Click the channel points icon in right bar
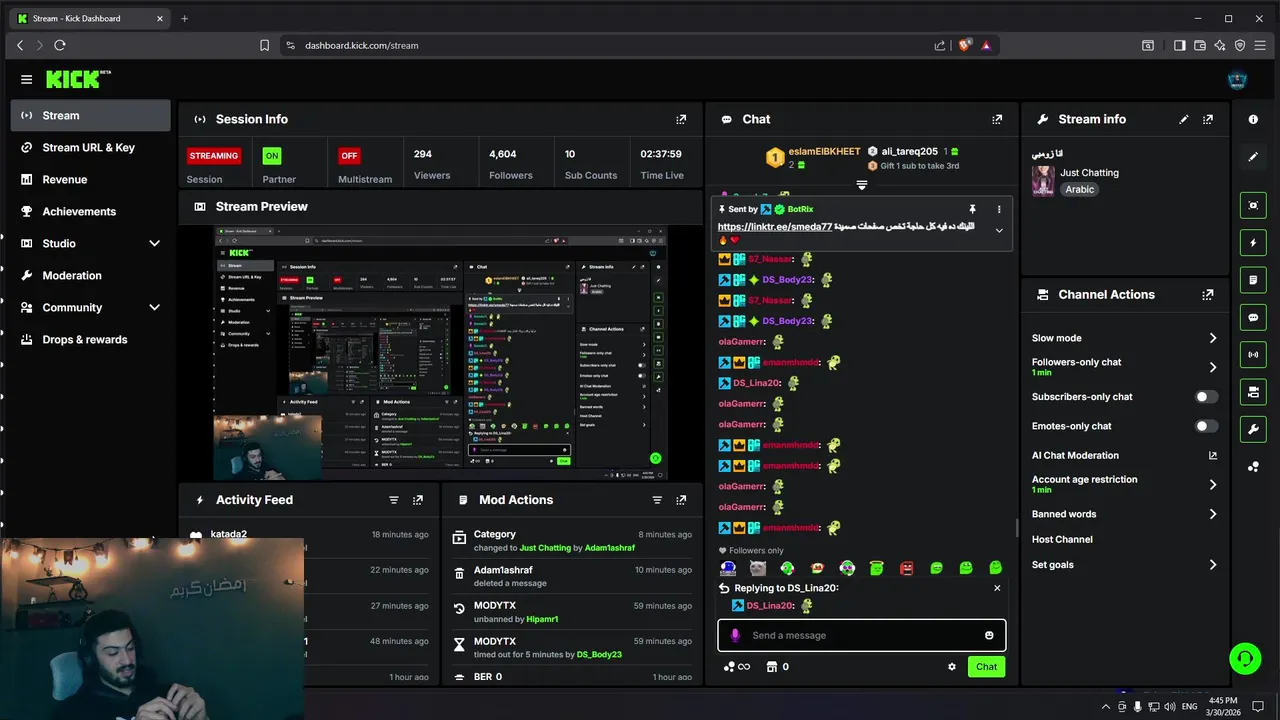 [x=1253, y=467]
